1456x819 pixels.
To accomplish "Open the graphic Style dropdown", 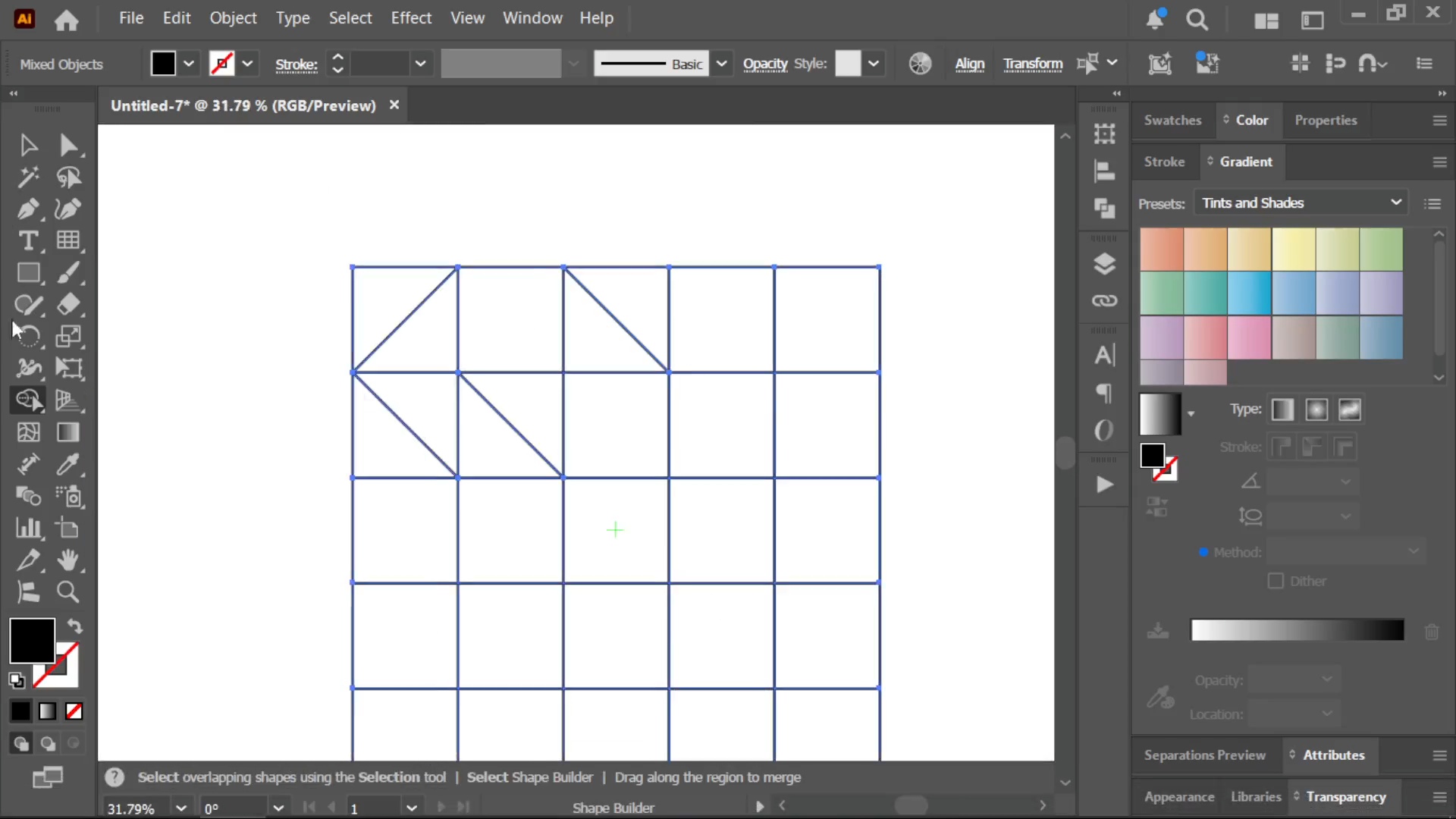I will point(874,64).
